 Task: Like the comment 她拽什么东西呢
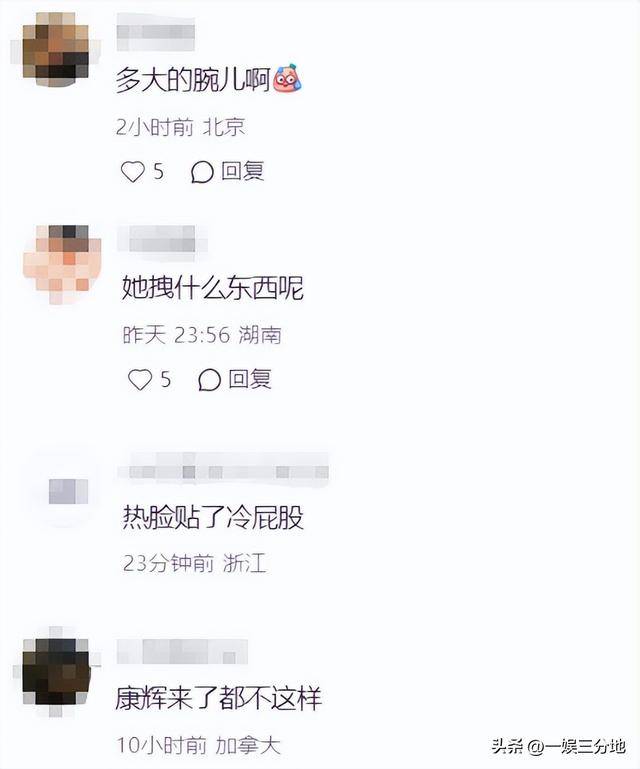140,380
